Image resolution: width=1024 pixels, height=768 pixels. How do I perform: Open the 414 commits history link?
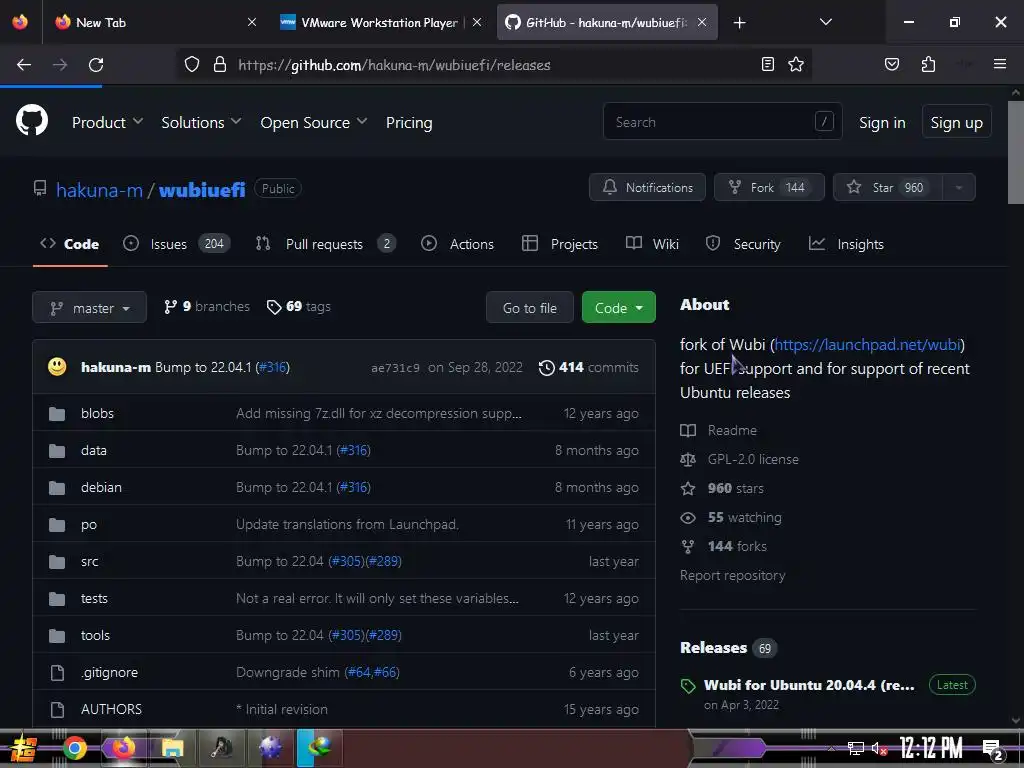[x=589, y=367]
